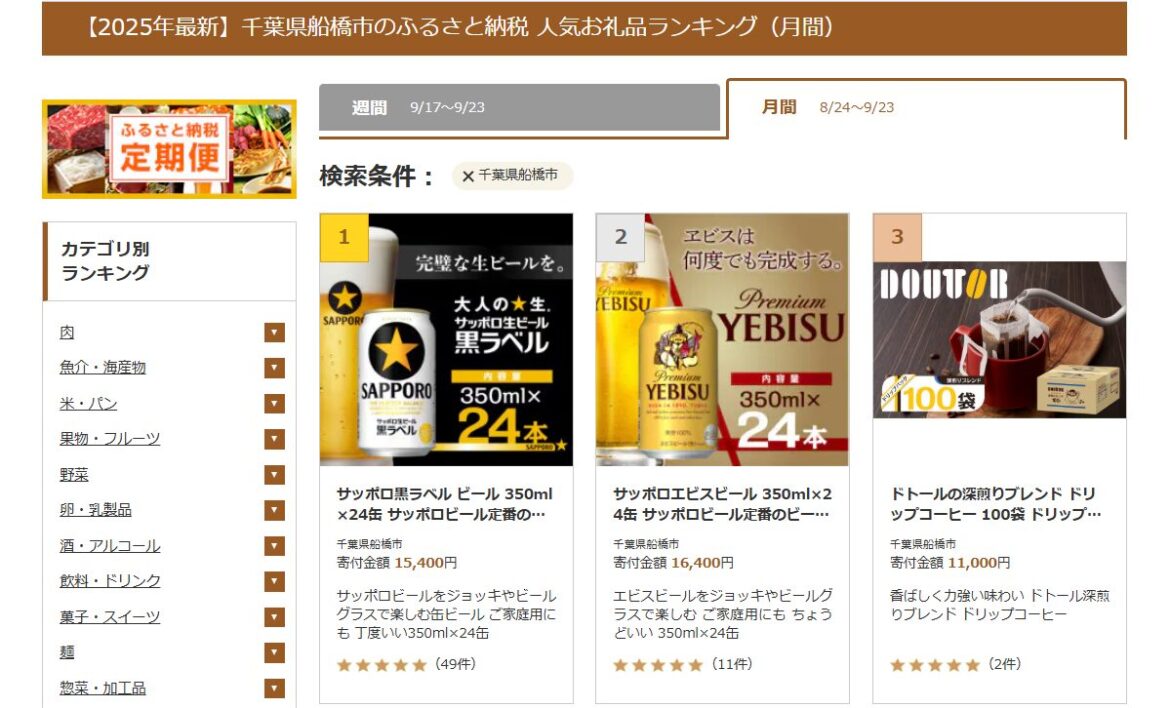Select the 月間 ranking tab
Screen dimensions: 1170x708
tap(926, 107)
